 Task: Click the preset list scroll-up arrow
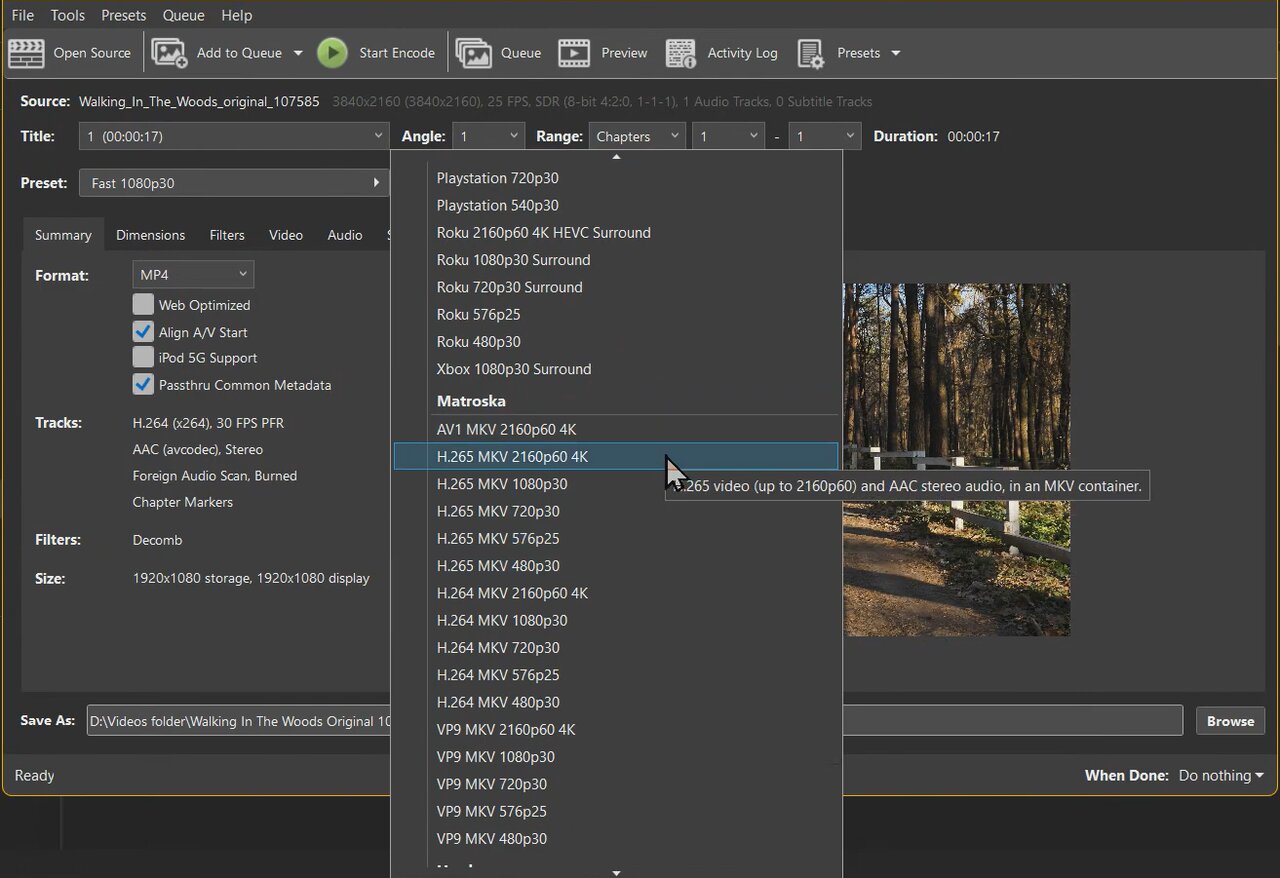(616, 156)
